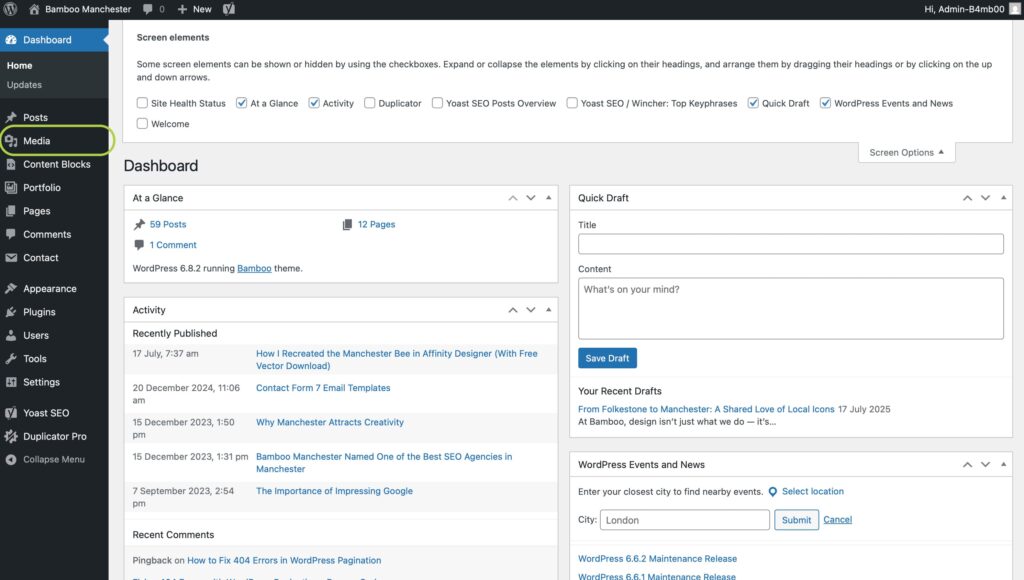Screen dimensions: 1024x580
Task: Click the Comments icon in sidebar
Action: pos(11,234)
